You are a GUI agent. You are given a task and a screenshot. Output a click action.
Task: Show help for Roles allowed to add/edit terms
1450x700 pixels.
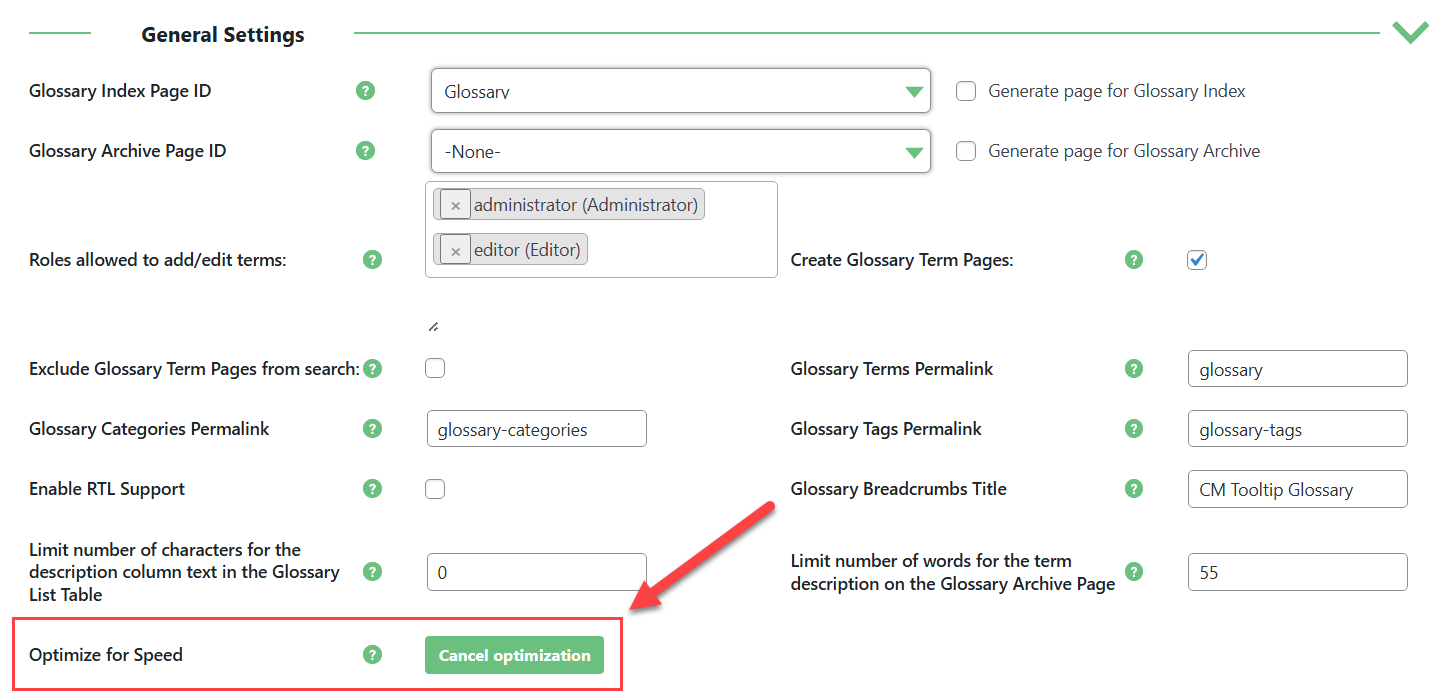(x=372, y=260)
